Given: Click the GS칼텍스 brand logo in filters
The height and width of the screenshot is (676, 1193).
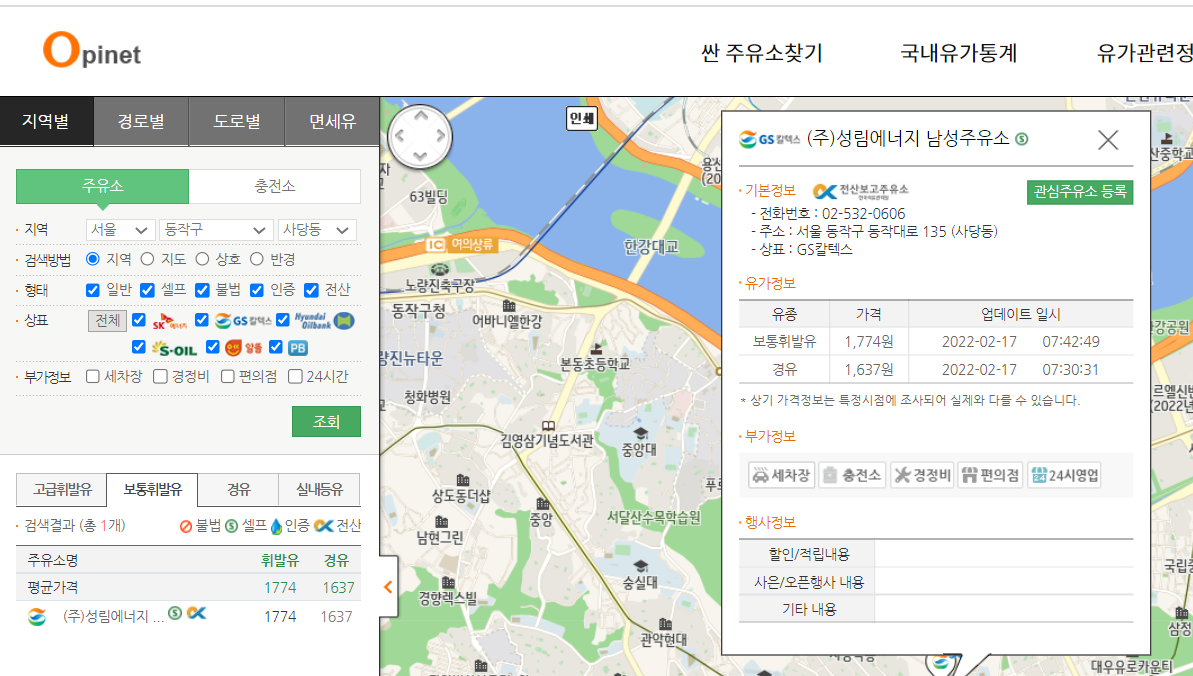Looking at the screenshot, I should pyautogui.click(x=243, y=320).
